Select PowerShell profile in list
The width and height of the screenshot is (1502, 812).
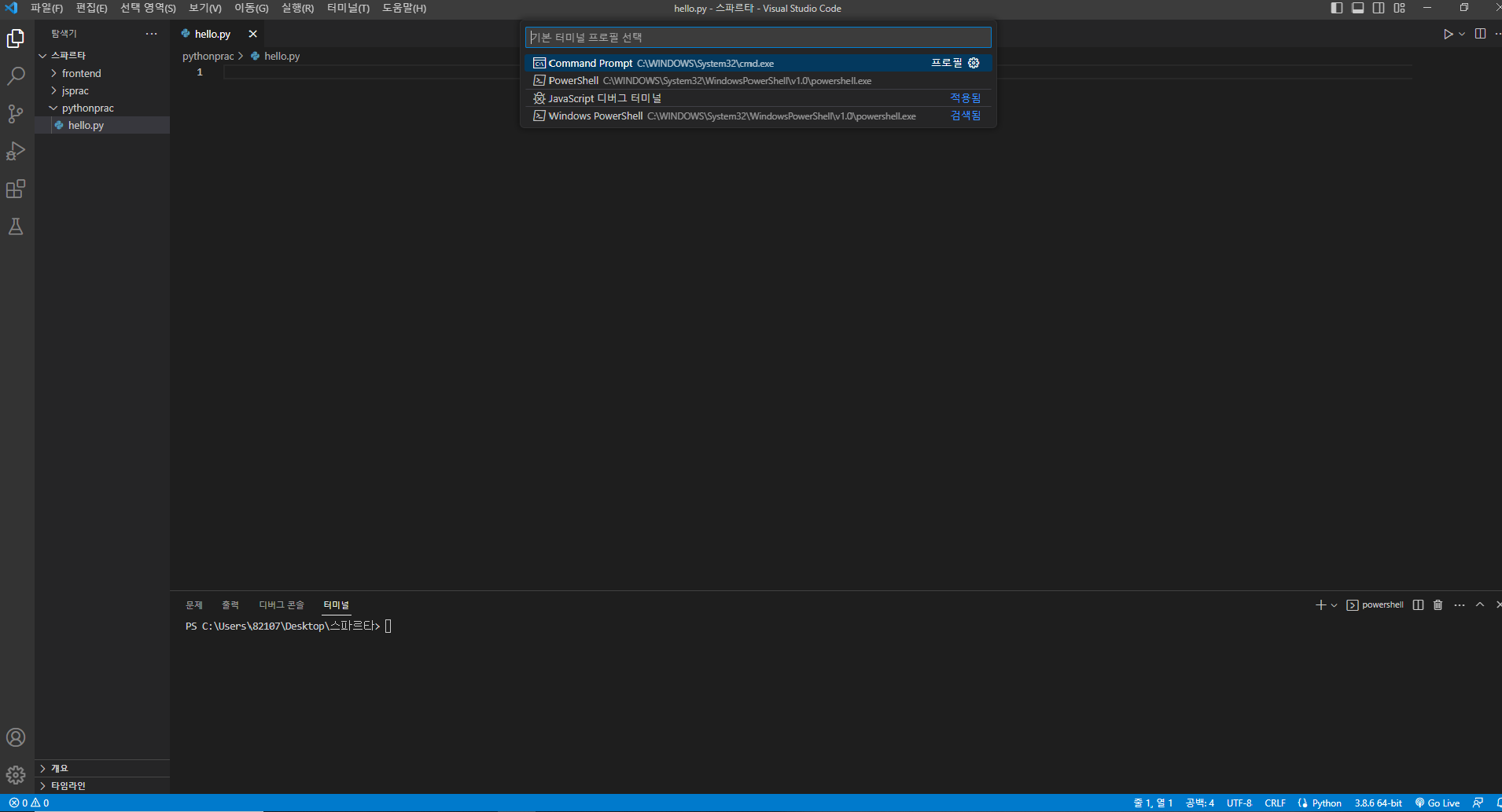758,80
